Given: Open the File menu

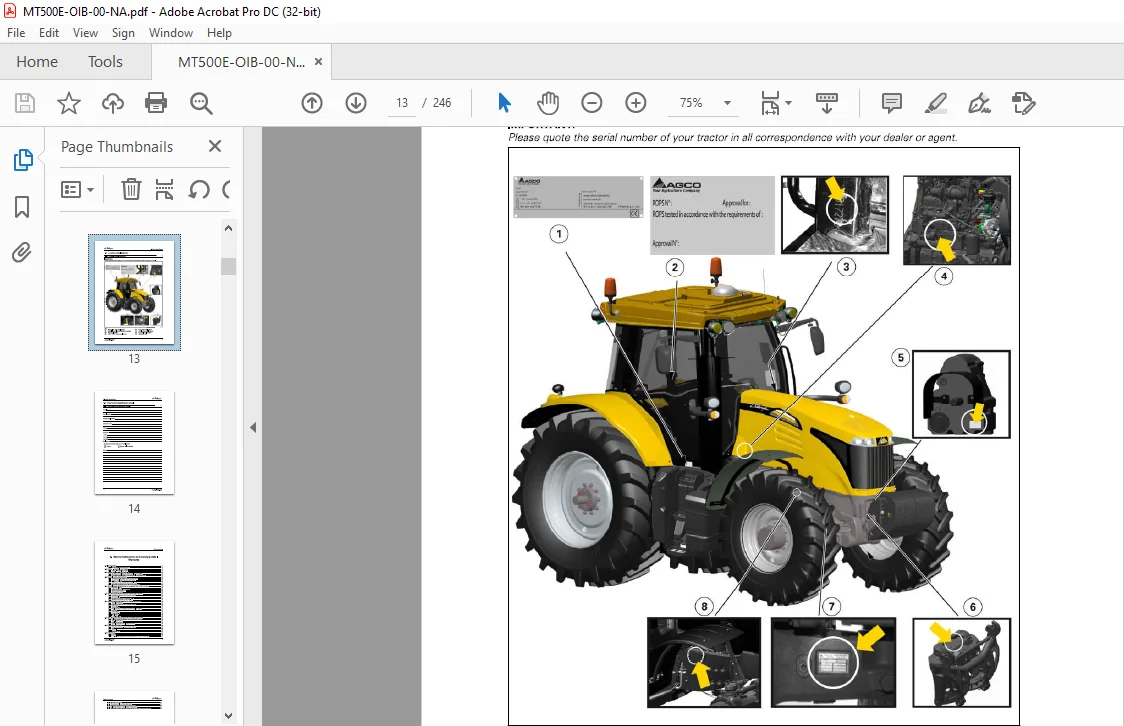Looking at the screenshot, I should pos(16,33).
